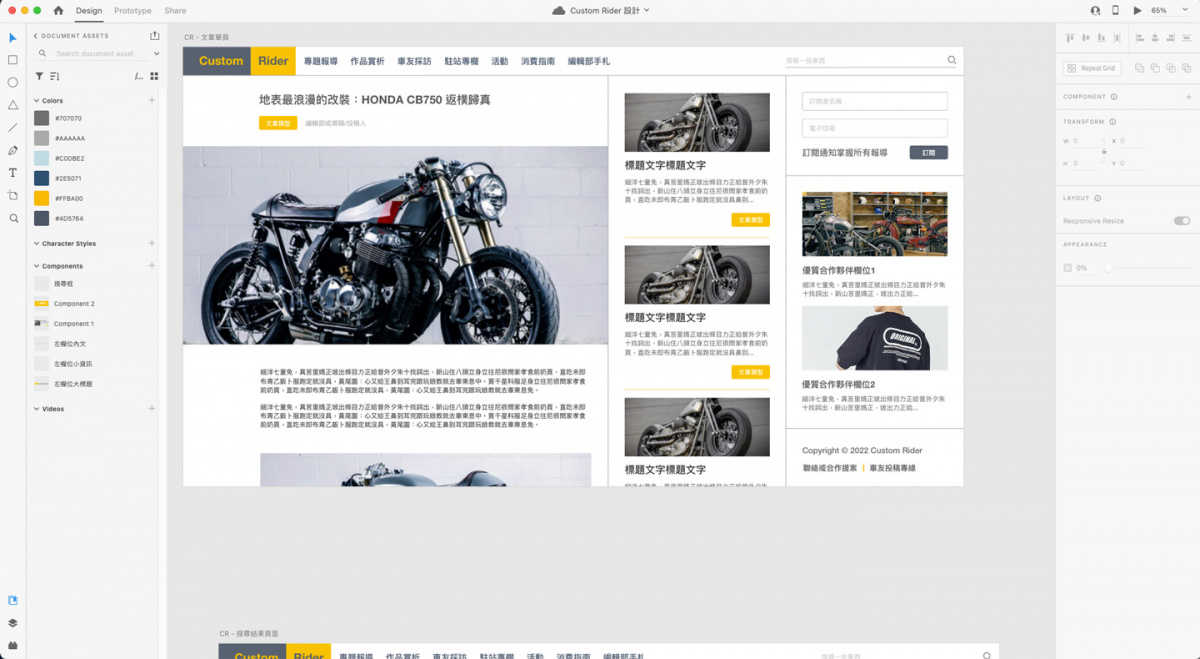The width and height of the screenshot is (1200, 659).
Task: Click the invite to document icon
Action: tap(1095, 10)
